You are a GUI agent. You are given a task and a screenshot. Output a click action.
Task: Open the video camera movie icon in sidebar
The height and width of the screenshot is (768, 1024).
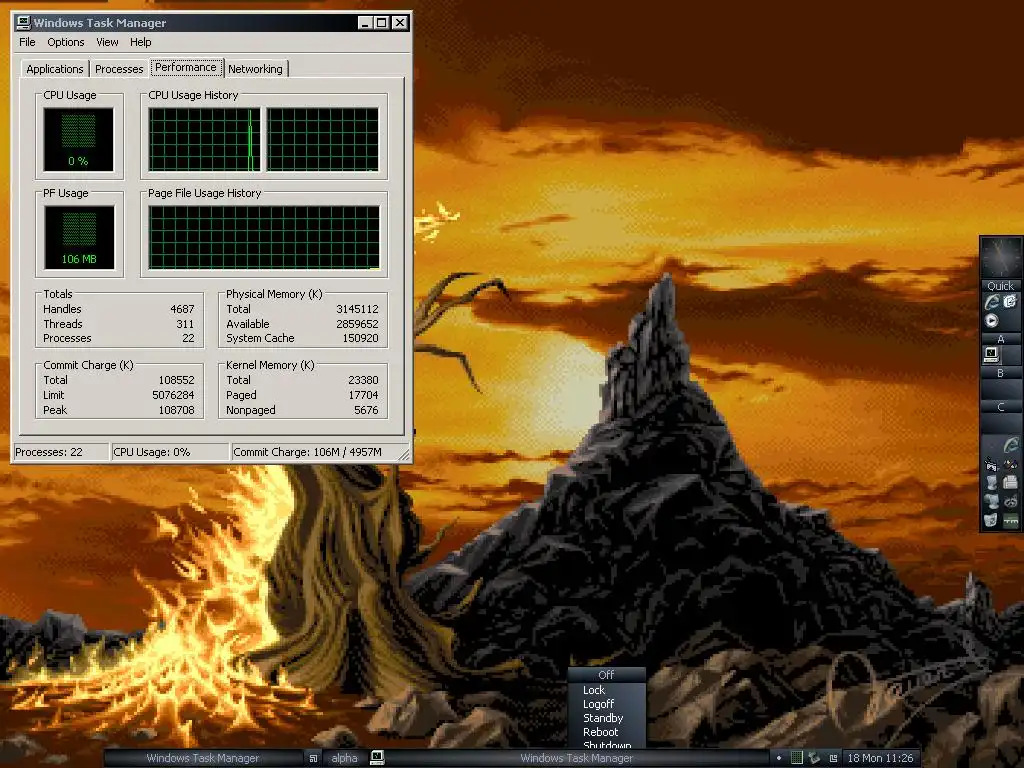(991, 465)
